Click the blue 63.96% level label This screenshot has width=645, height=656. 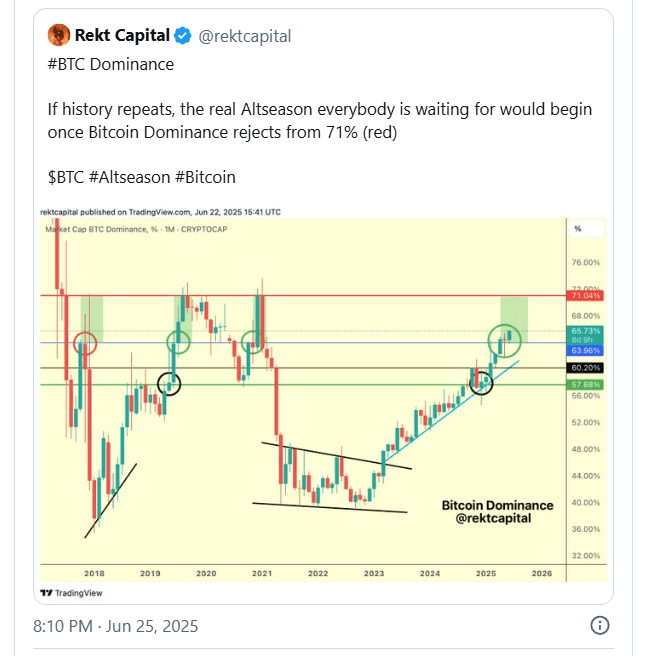pos(585,351)
